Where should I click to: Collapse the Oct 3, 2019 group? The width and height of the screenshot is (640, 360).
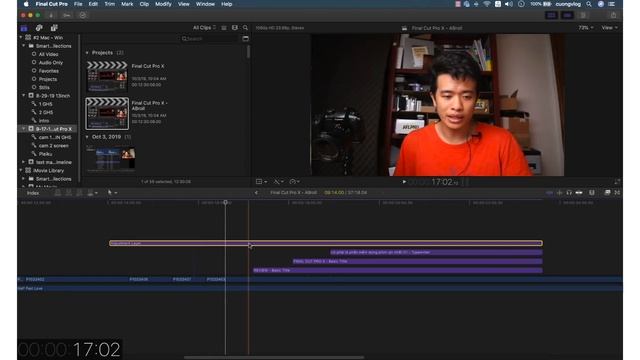coord(87,137)
